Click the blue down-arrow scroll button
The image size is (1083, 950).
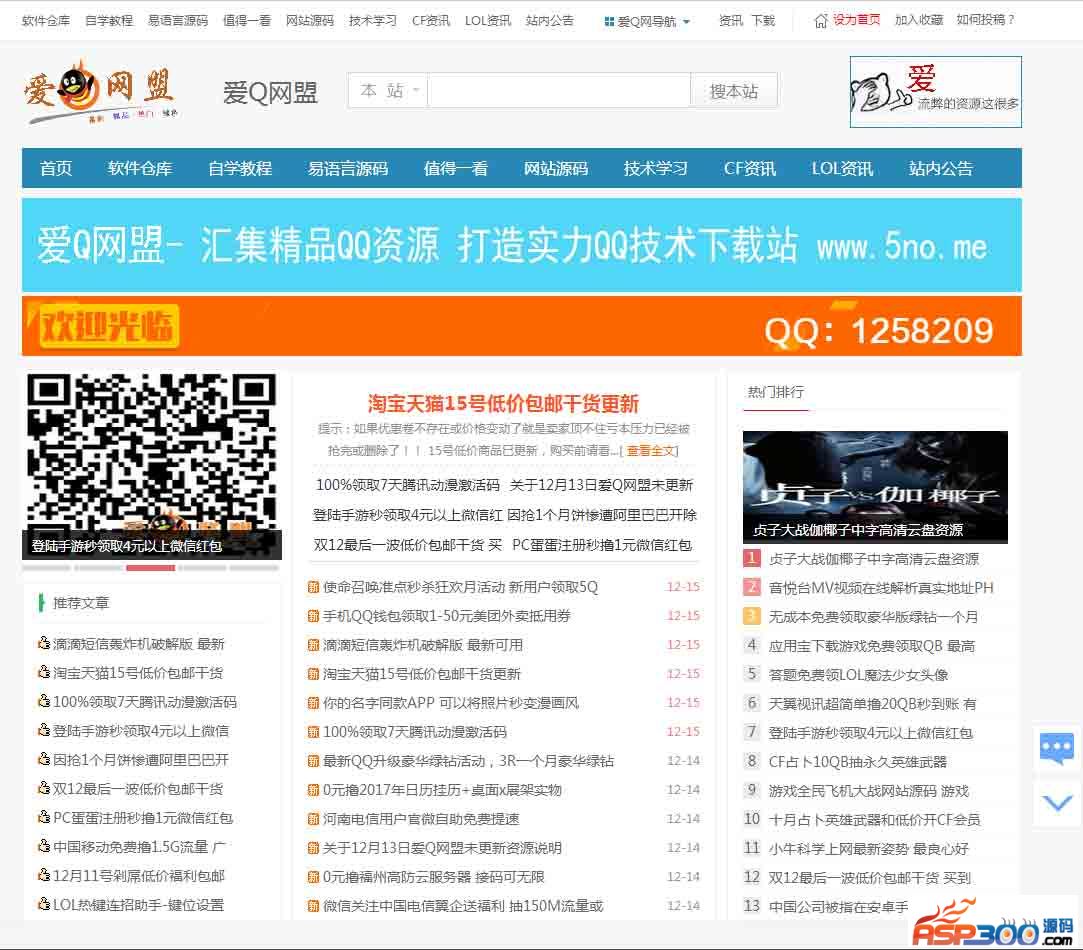pos(1057,804)
